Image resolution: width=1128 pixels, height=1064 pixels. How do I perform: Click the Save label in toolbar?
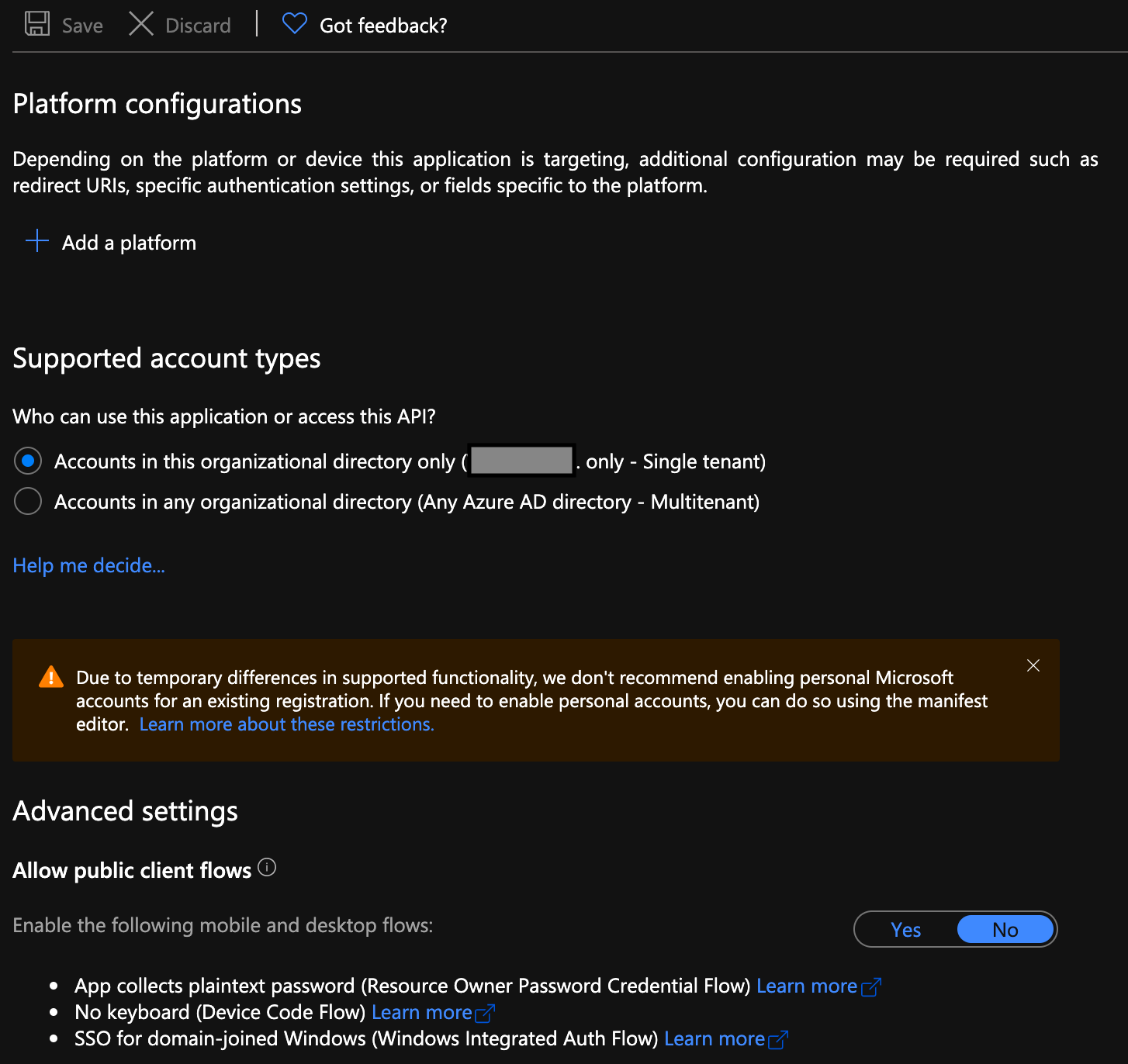tap(82, 26)
